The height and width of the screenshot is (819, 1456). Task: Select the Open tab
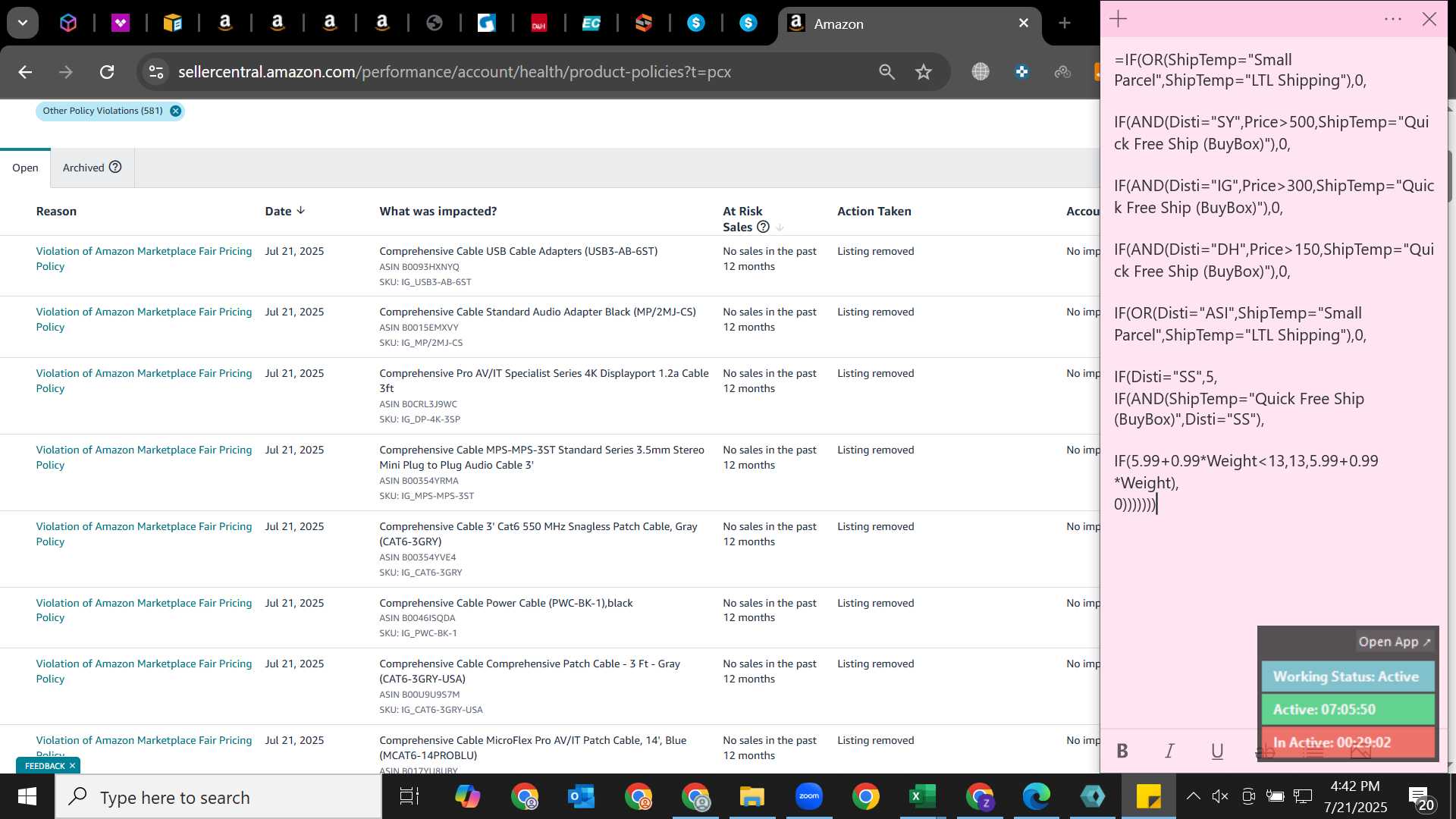tap(25, 168)
